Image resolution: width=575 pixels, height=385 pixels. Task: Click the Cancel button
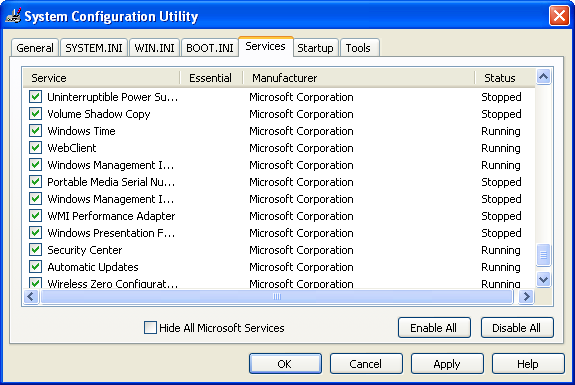(x=366, y=363)
